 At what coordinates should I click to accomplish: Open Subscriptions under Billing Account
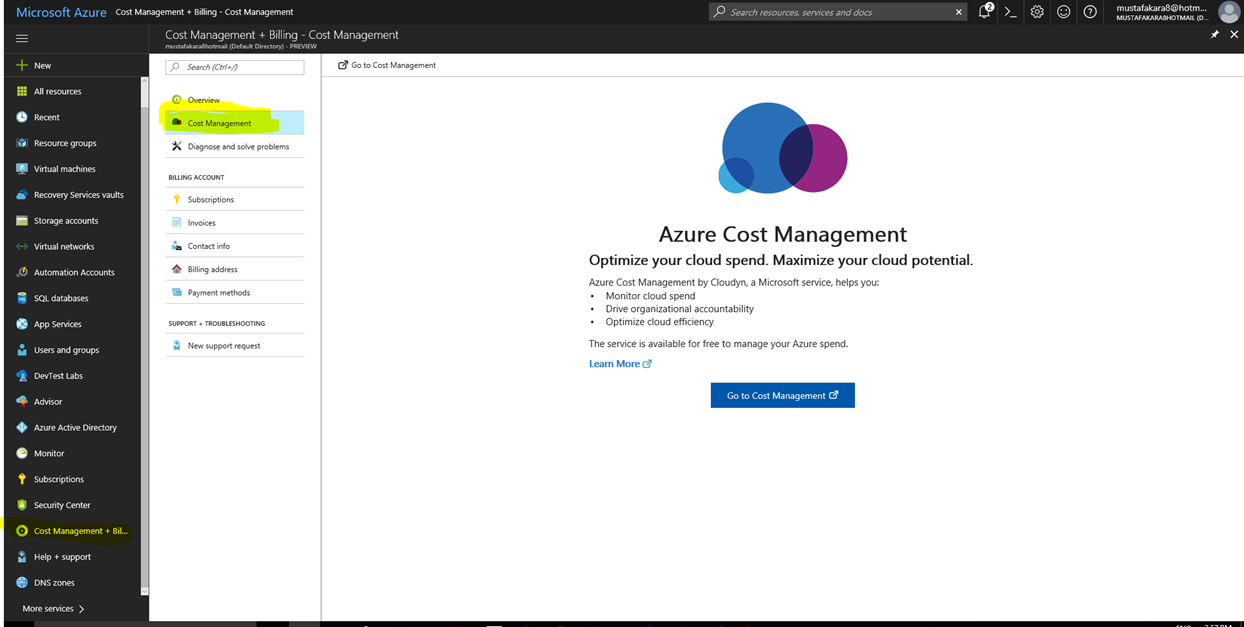235,199
